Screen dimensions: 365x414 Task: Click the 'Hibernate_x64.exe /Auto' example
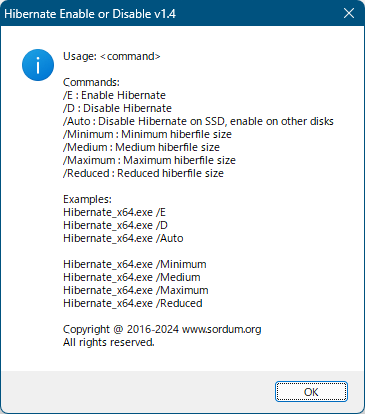[123, 238]
